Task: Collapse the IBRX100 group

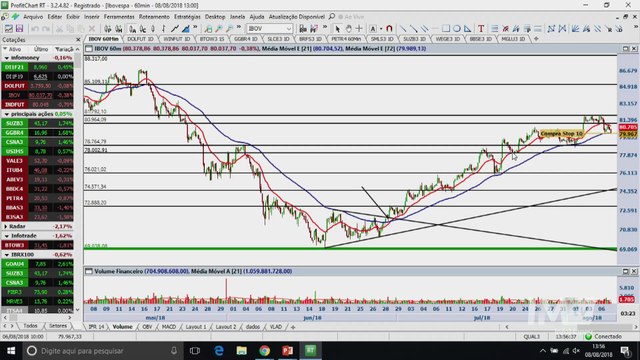Action: pos(7,255)
